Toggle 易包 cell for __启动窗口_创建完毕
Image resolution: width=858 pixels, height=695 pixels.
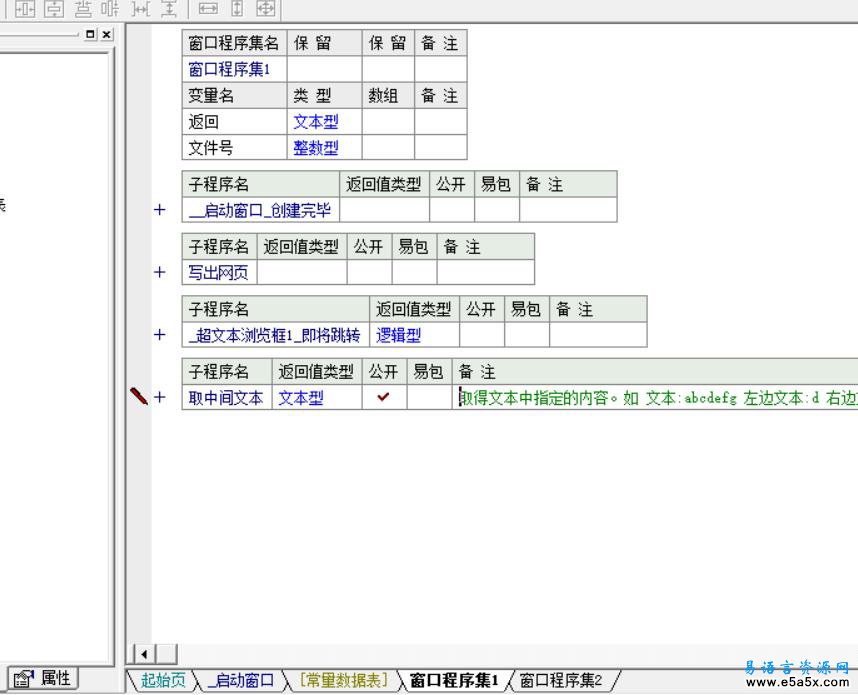tap(496, 210)
